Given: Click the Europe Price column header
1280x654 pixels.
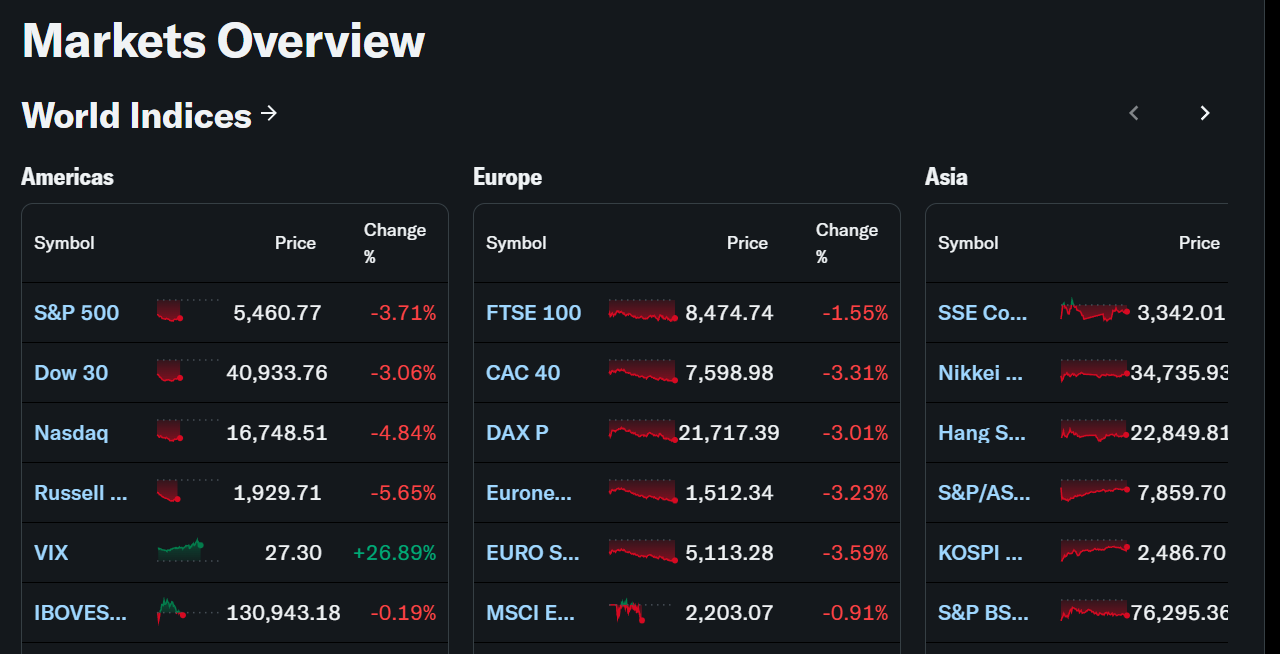Looking at the screenshot, I should (747, 243).
